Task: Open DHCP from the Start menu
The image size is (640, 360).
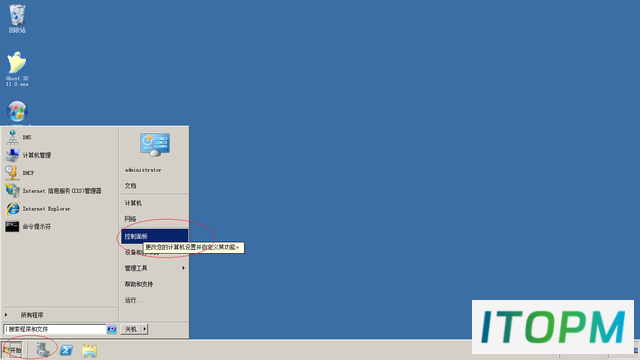Action: (x=60, y=173)
